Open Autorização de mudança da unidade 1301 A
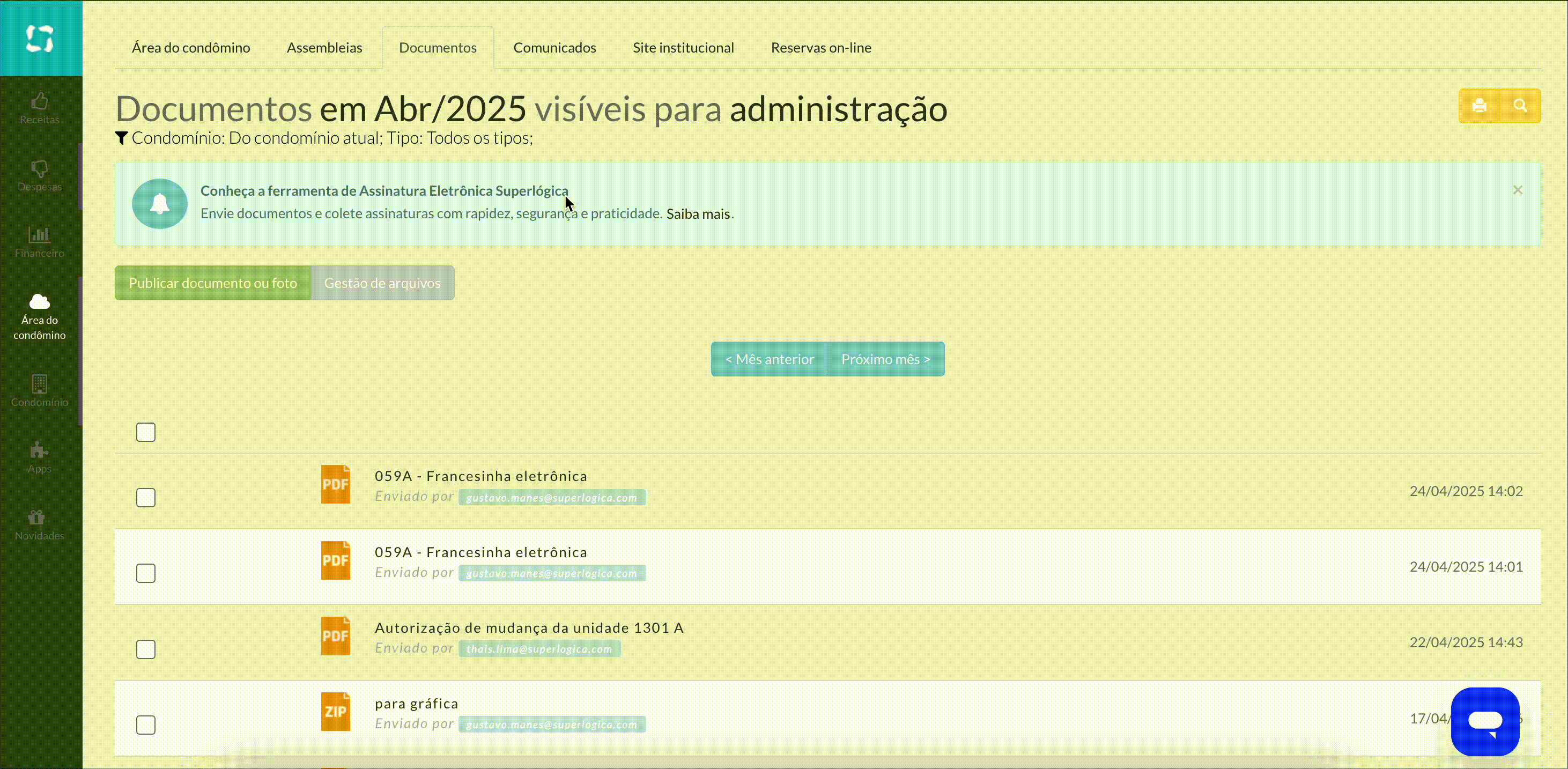 click(529, 628)
